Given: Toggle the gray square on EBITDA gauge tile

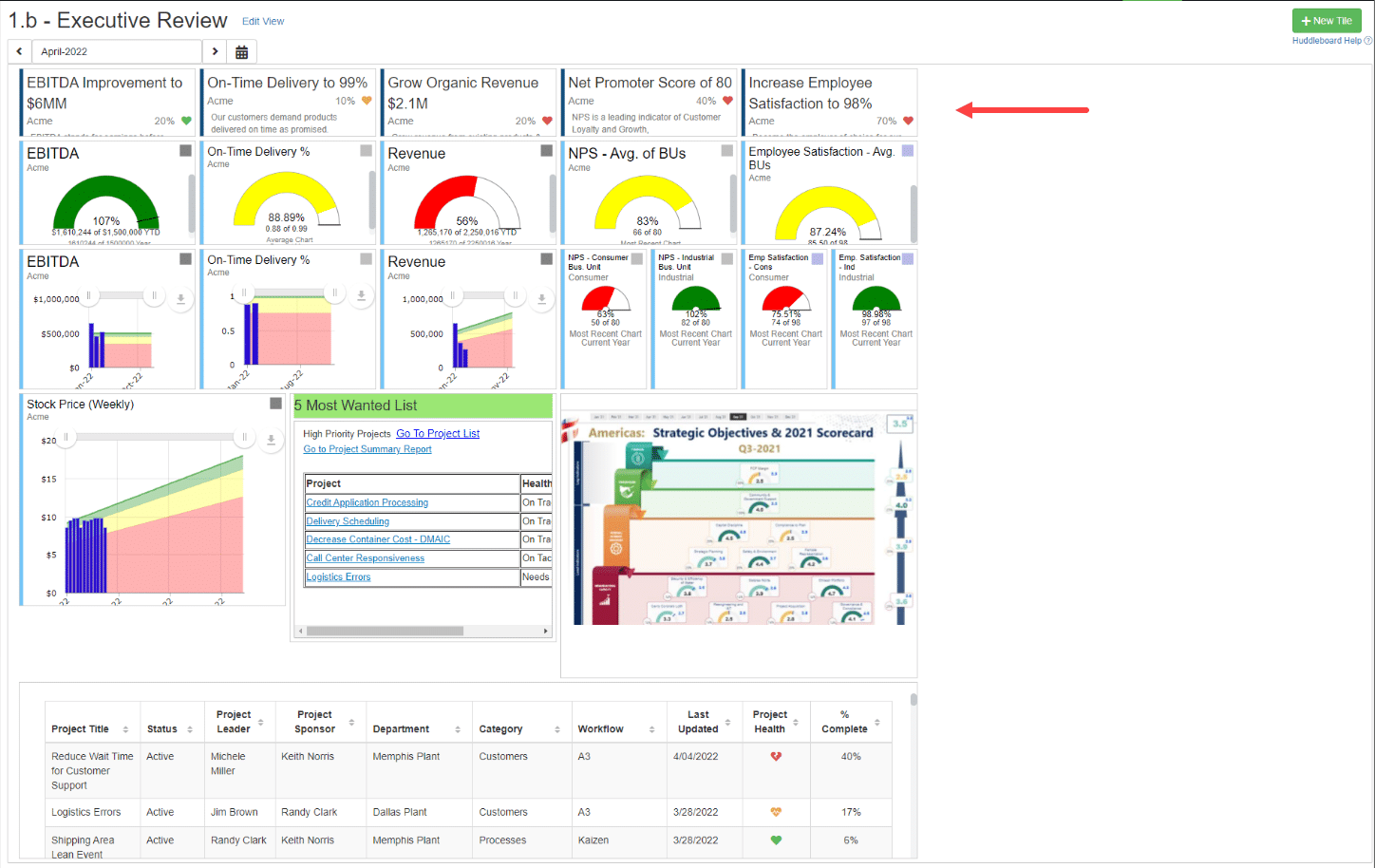Looking at the screenshot, I should (x=185, y=151).
